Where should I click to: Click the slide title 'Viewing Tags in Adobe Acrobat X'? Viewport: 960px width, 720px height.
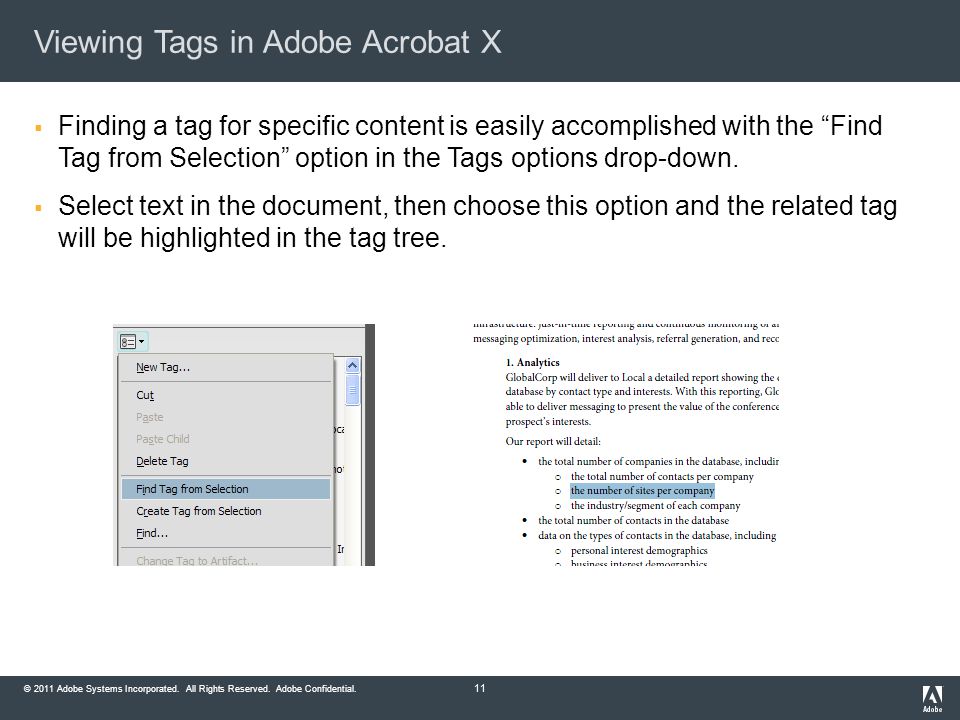(268, 42)
